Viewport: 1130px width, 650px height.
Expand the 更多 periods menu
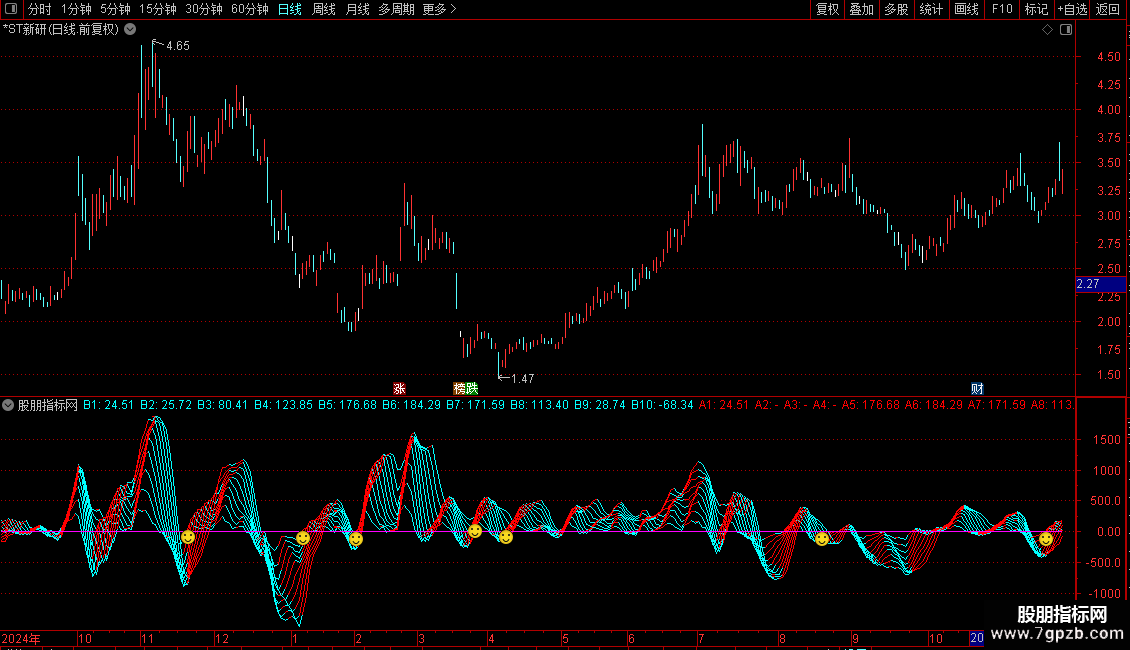coord(440,9)
